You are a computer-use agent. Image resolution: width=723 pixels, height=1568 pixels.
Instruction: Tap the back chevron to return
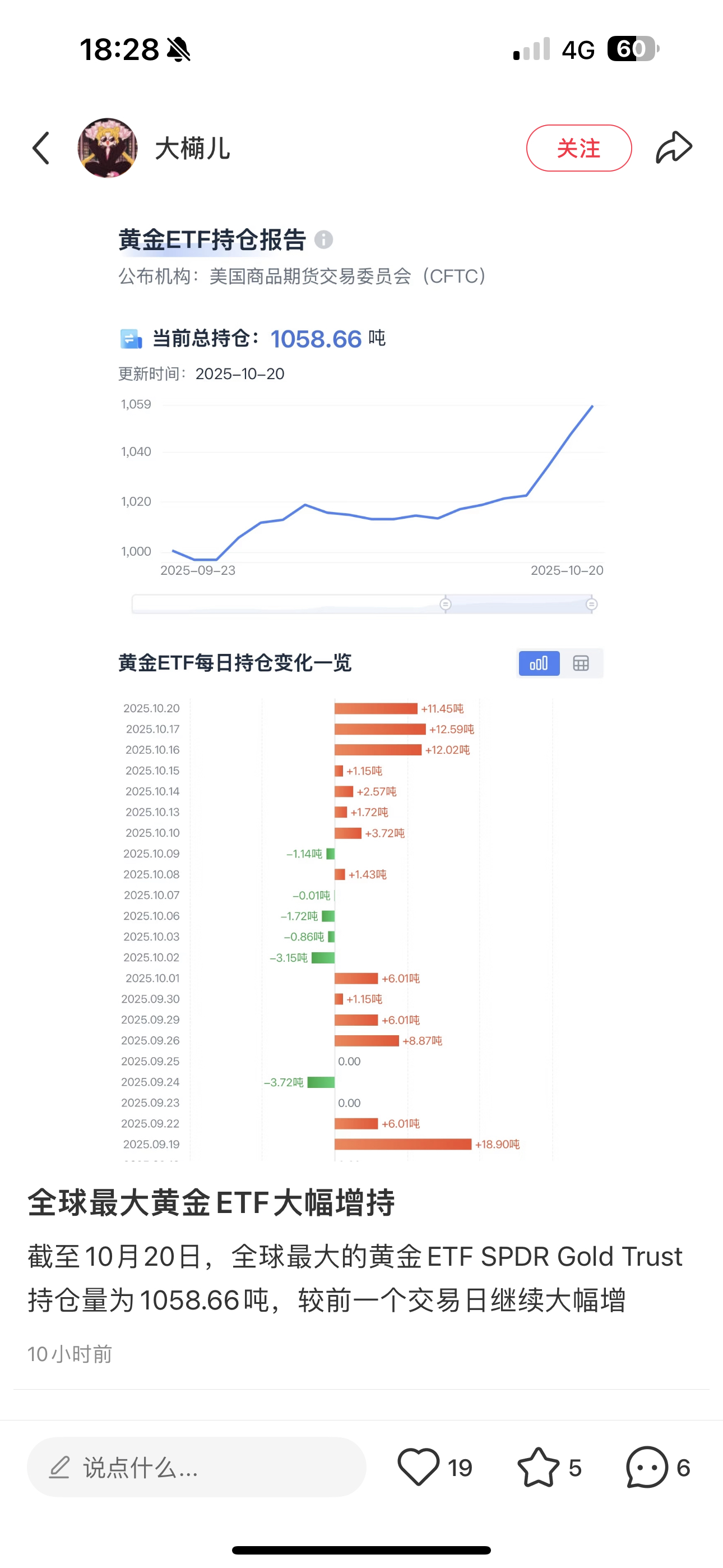[40, 148]
